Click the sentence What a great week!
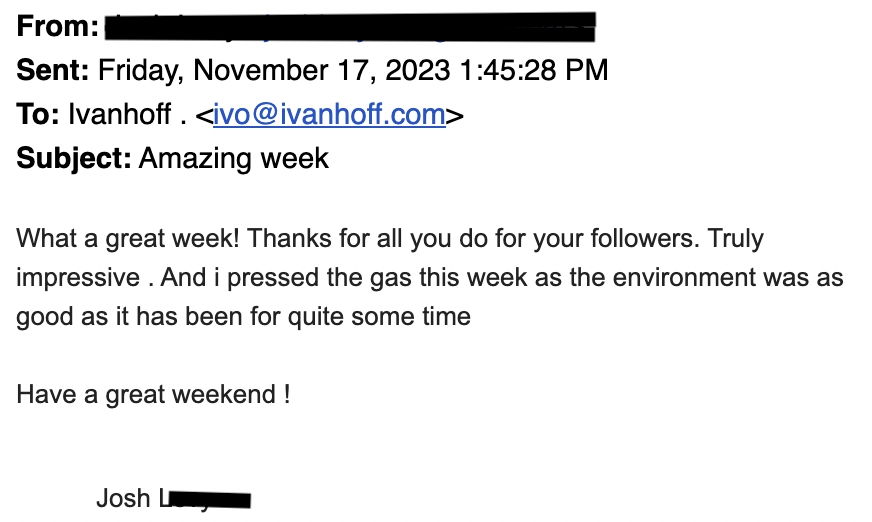The image size is (872, 522). click(128, 238)
